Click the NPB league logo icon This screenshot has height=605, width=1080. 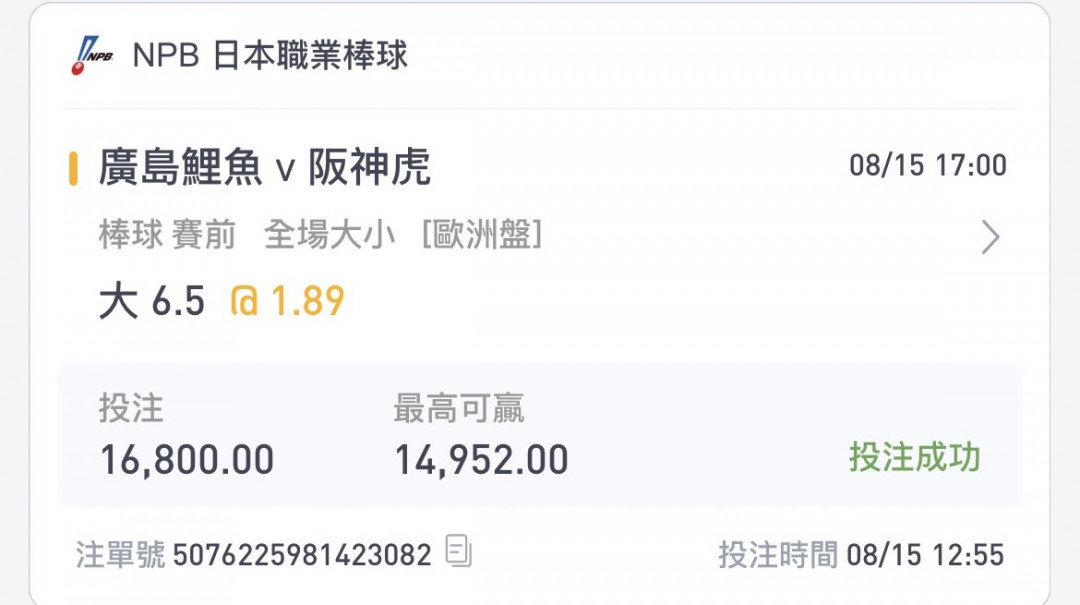(92, 55)
